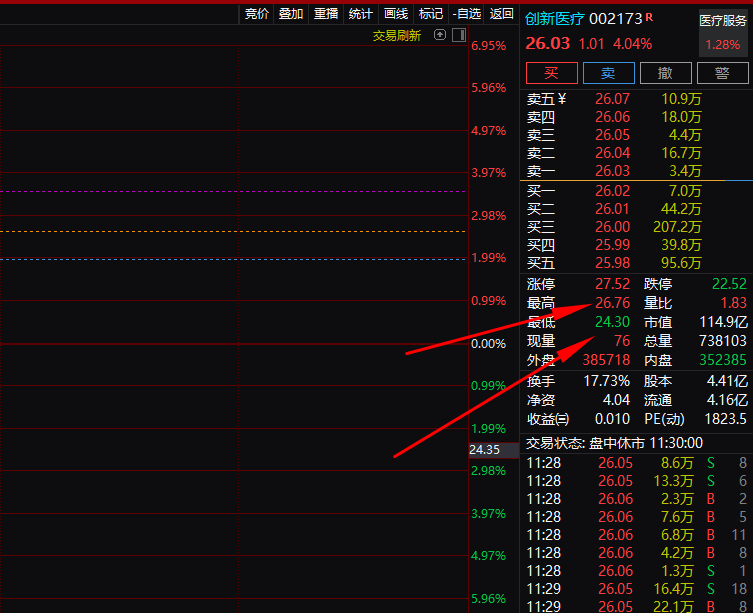
Task: Select the 叠加 overlay option
Action: tap(291, 14)
